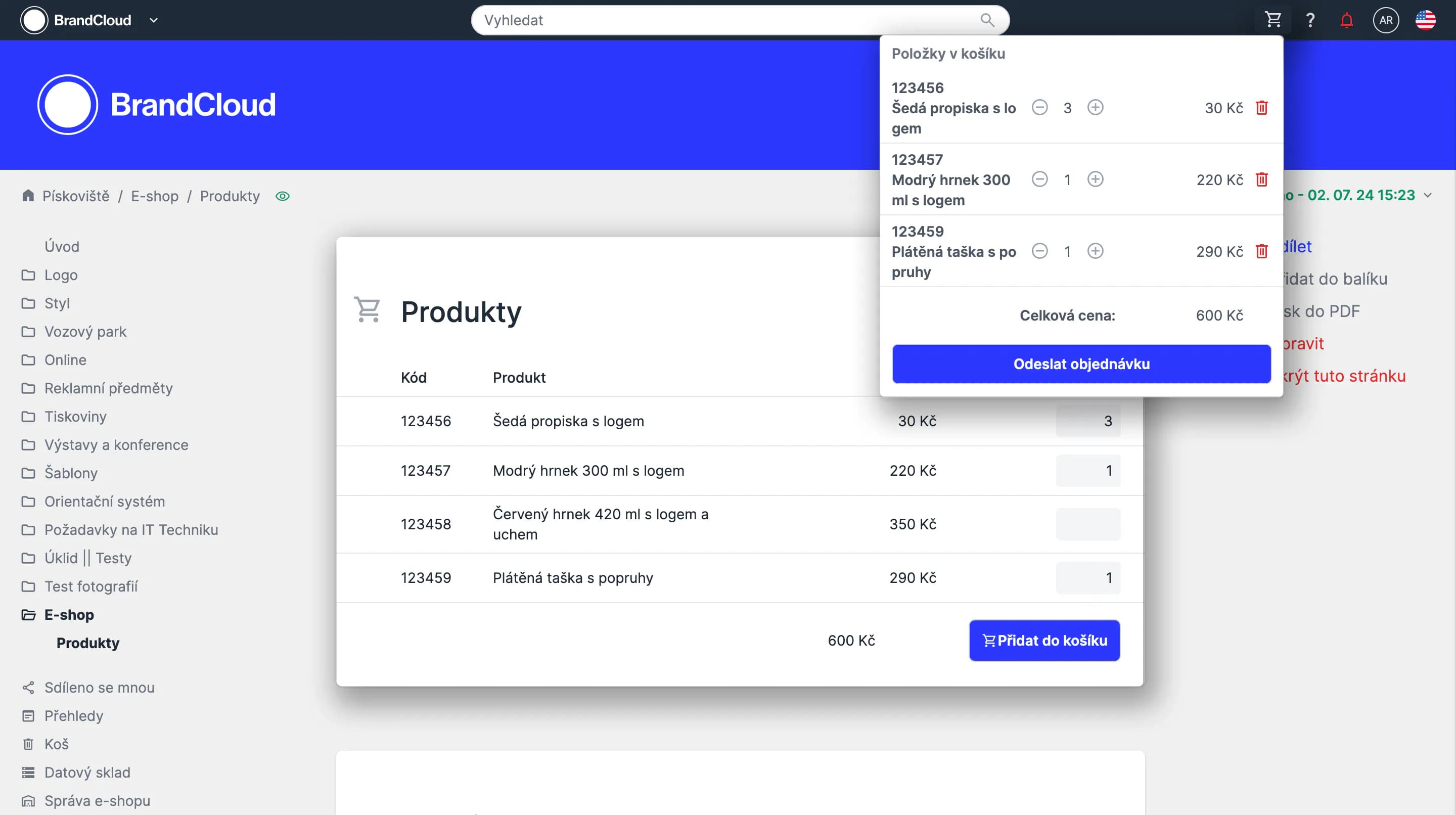Image resolution: width=1456 pixels, height=815 pixels.
Task: Remove Modrý hrnek with trash icon
Action: coord(1261,179)
